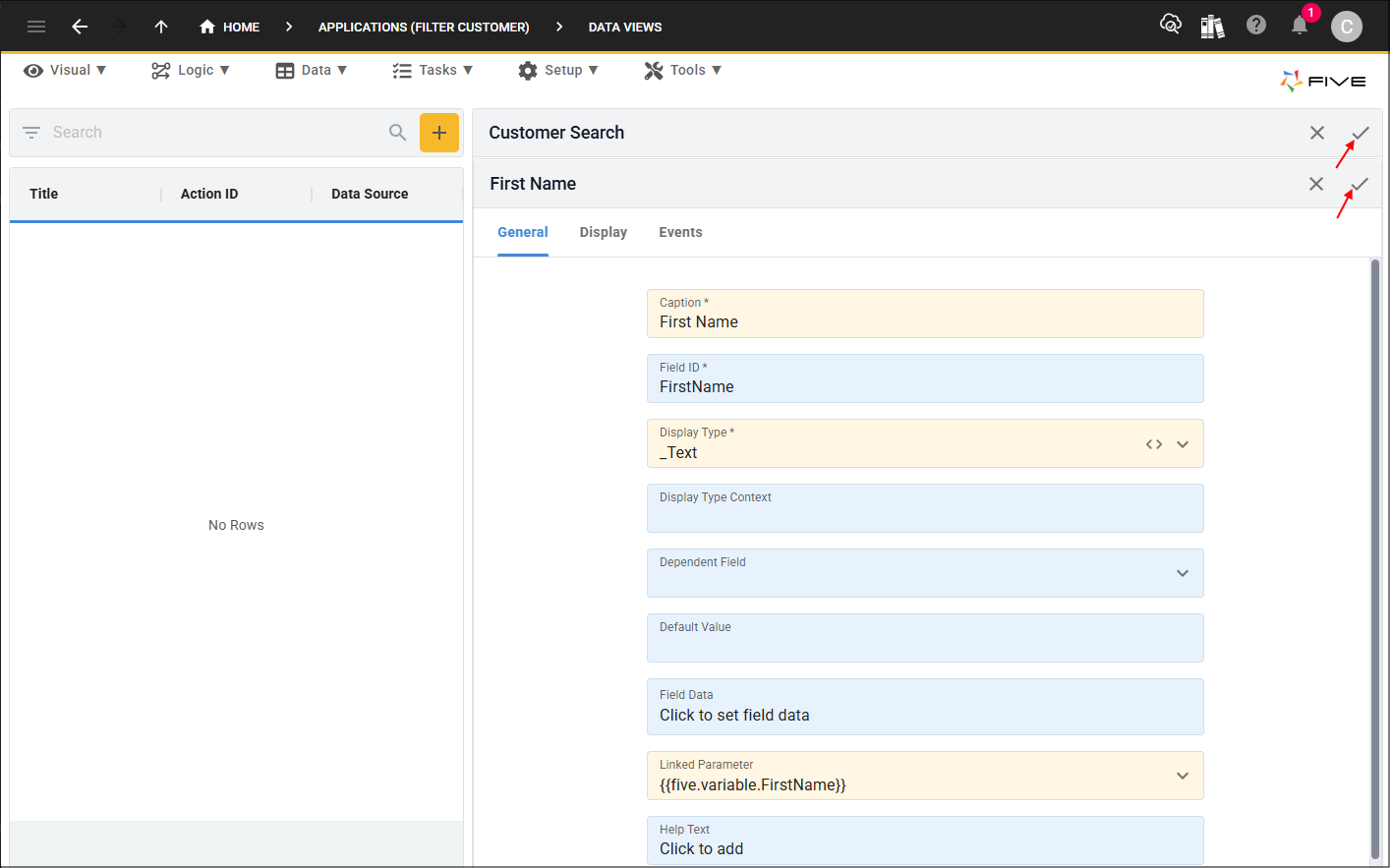Image resolution: width=1390 pixels, height=868 pixels.
Task: Click the Display Type Context field
Action: click(x=925, y=508)
